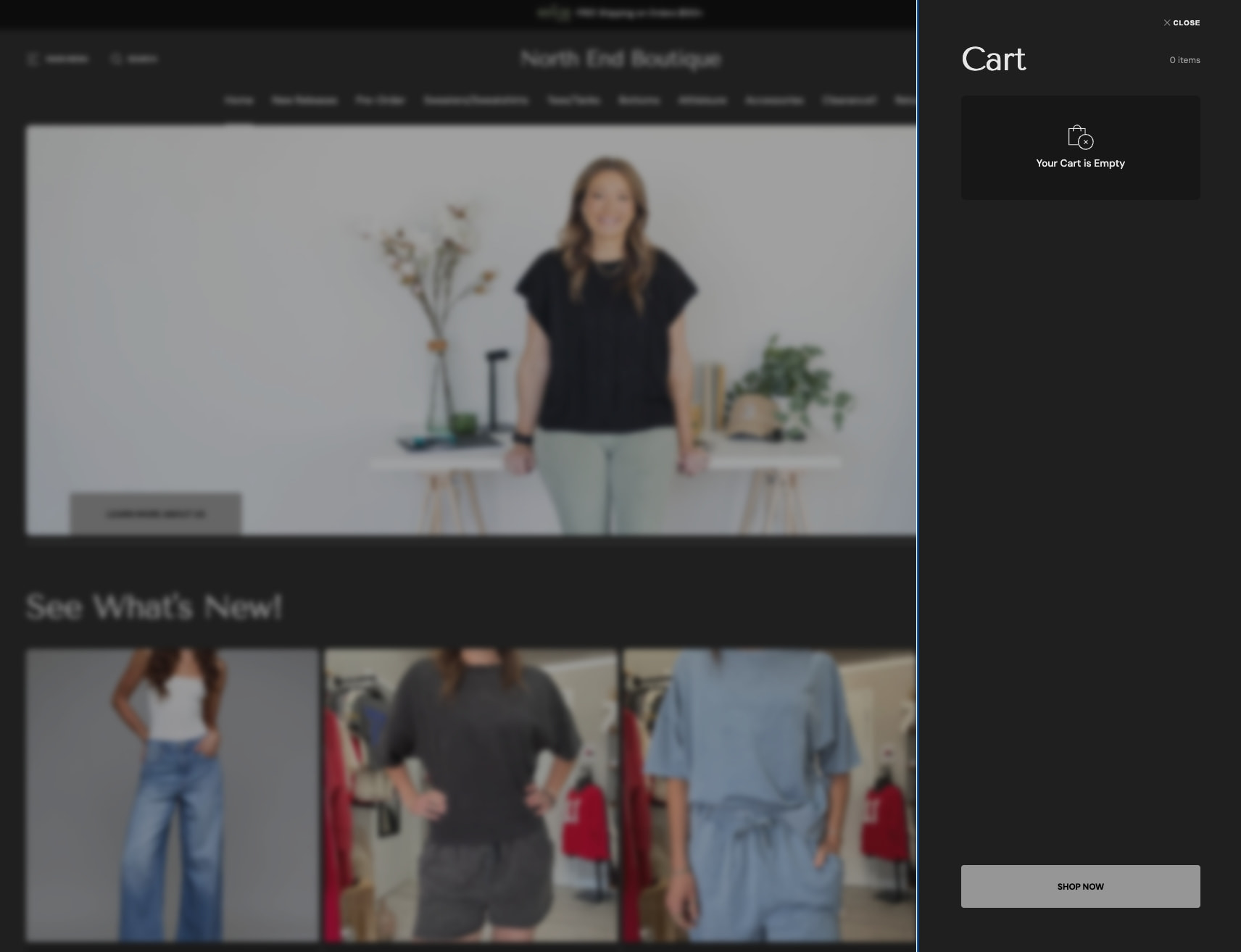The width and height of the screenshot is (1241, 952).
Task: Open the blue lounge set thumbnail
Action: 768,795
